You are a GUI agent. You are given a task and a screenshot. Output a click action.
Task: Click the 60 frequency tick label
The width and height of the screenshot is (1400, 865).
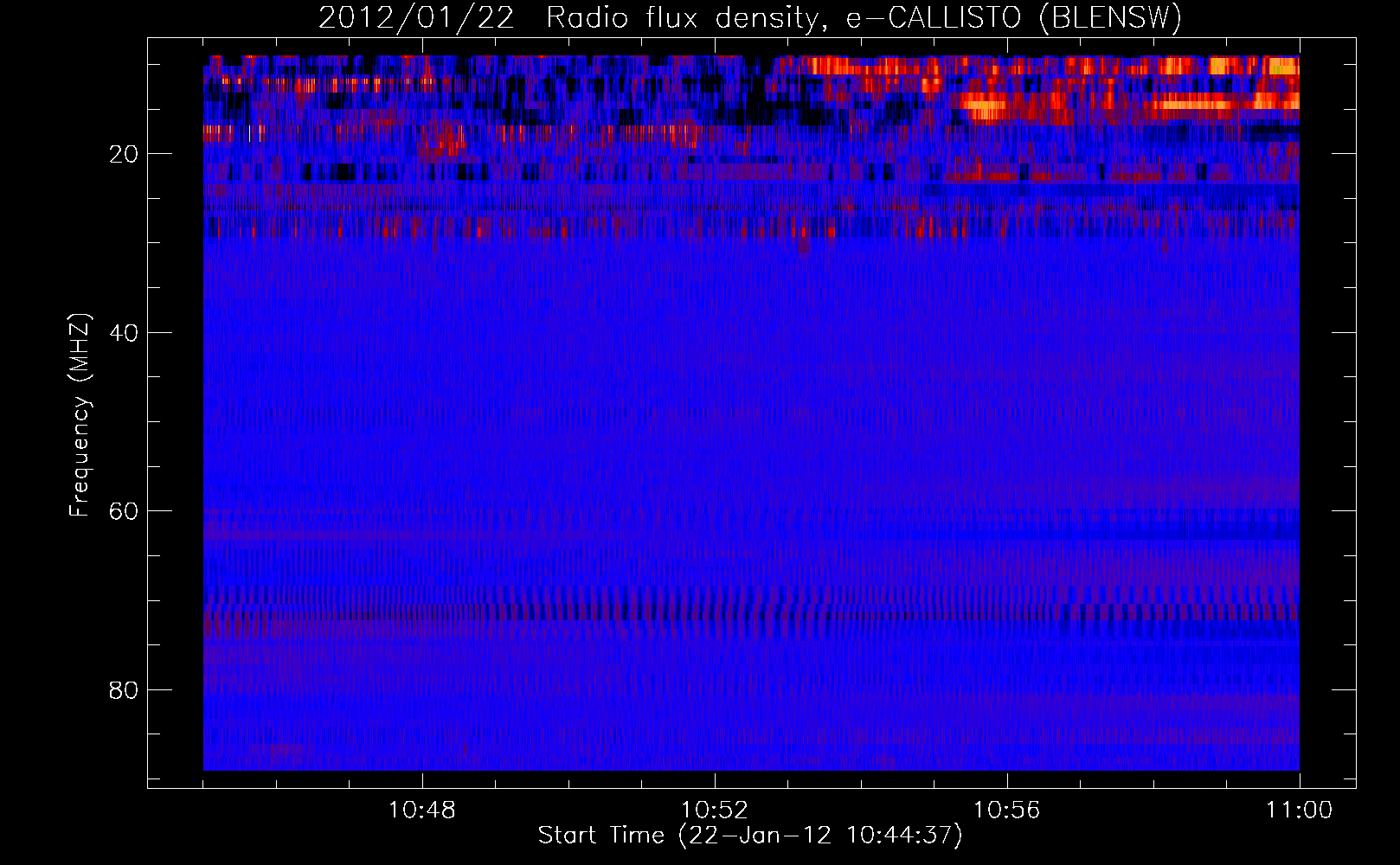[x=125, y=511]
